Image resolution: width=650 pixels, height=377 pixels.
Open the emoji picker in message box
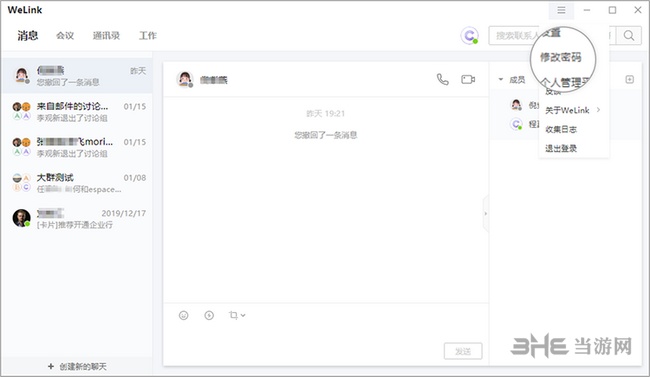pyautogui.click(x=184, y=316)
